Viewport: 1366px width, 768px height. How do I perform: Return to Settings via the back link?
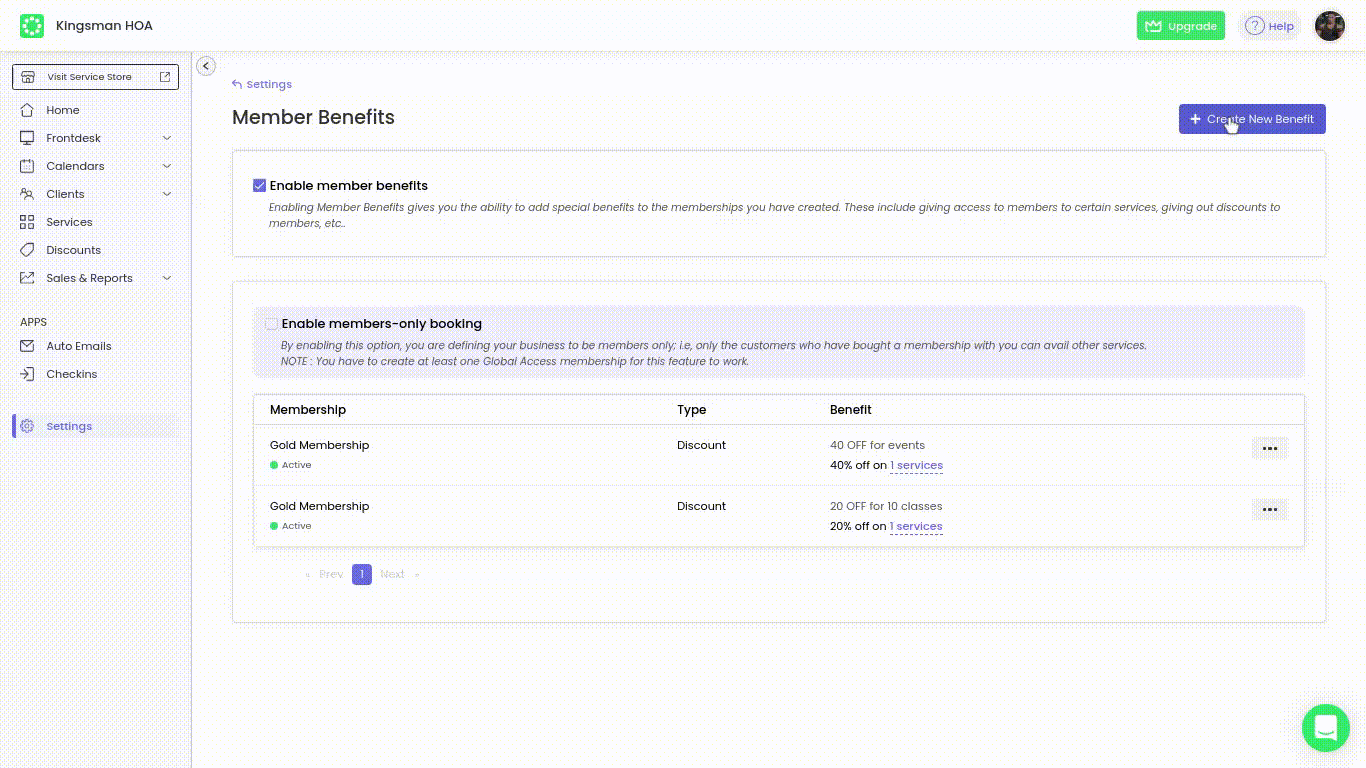click(x=262, y=84)
